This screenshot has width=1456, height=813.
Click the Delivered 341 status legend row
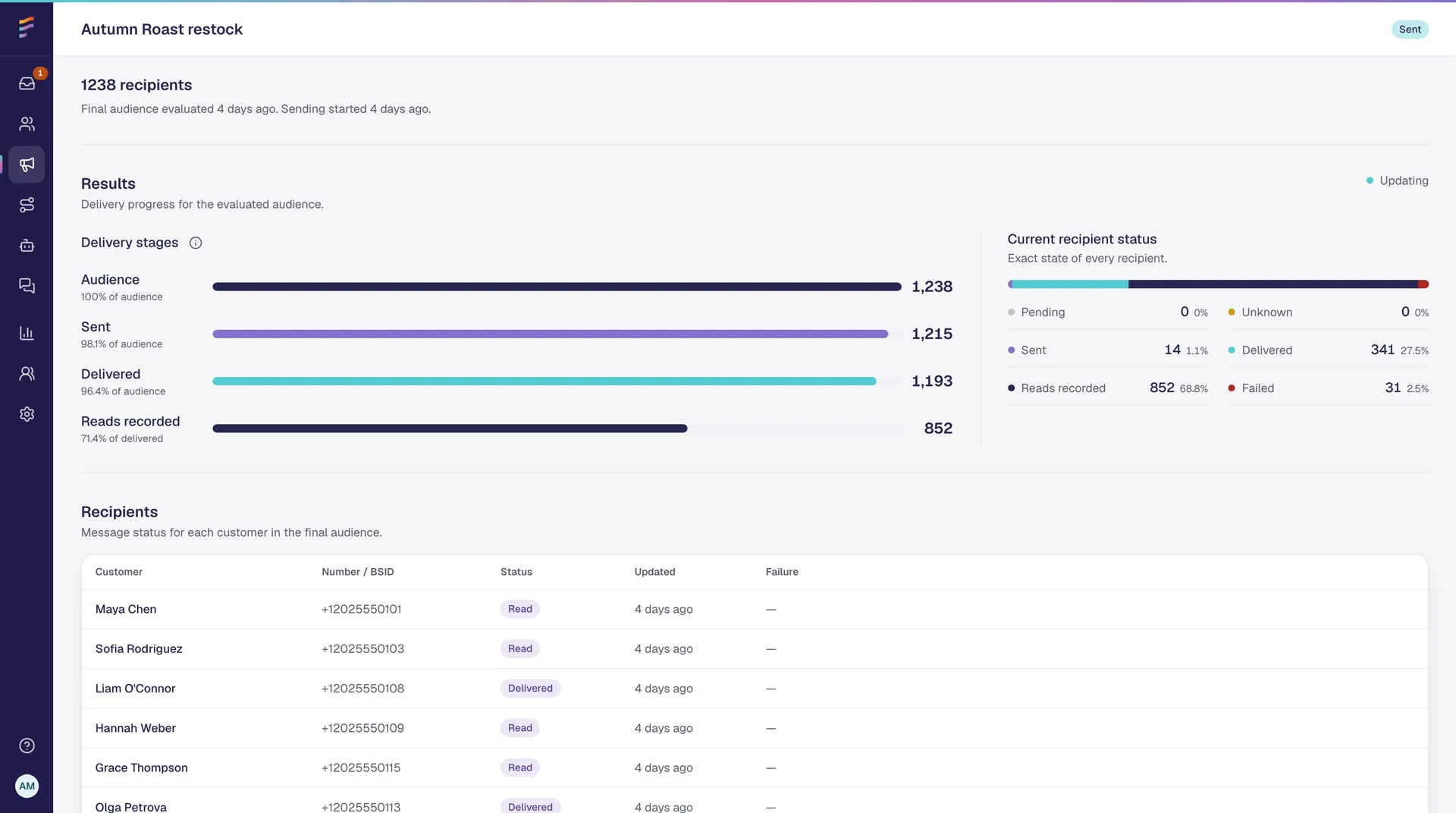(1329, 350)
